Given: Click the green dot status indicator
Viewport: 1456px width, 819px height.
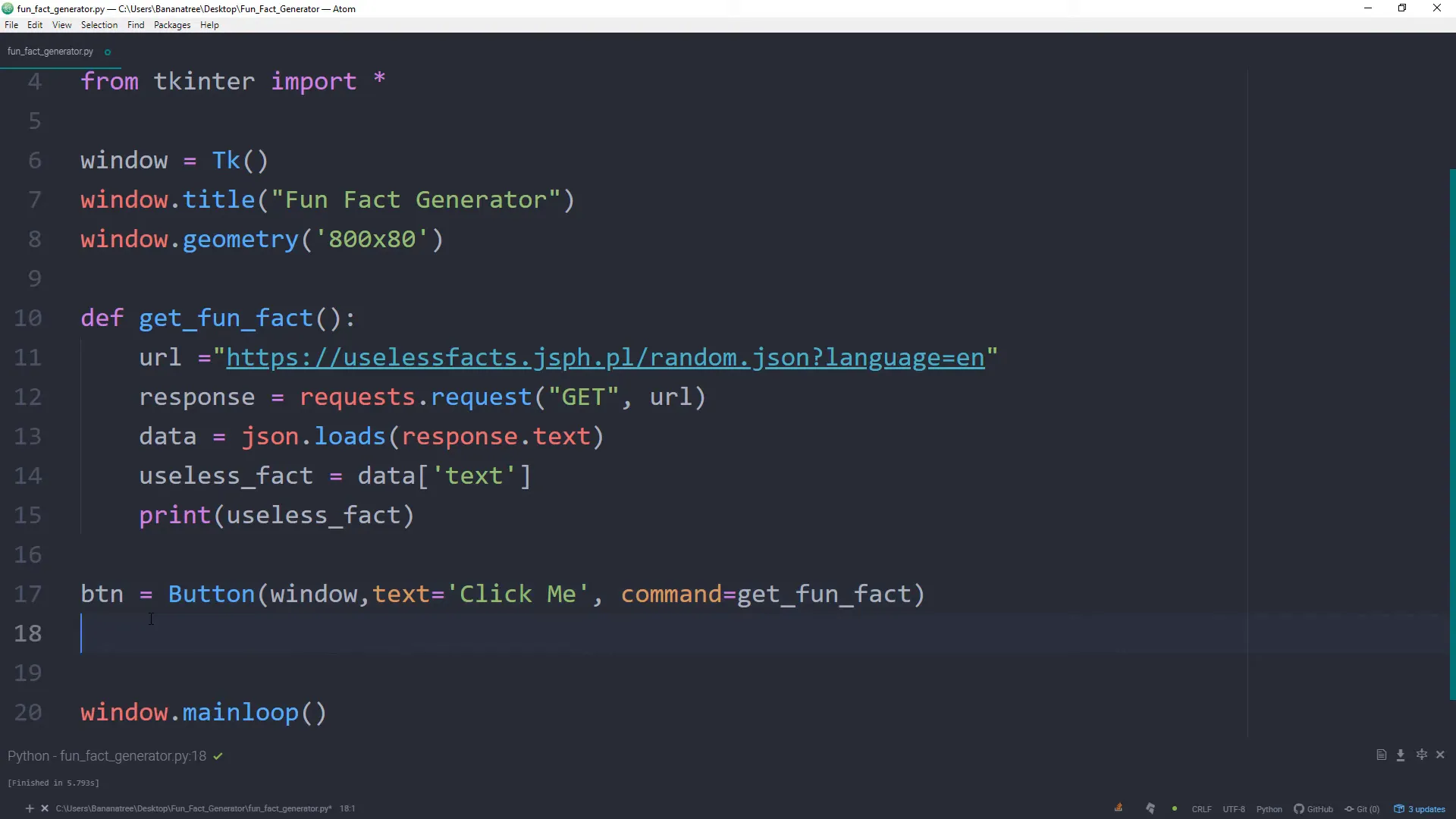Looking at the screenshot, I should [1175, 809].
